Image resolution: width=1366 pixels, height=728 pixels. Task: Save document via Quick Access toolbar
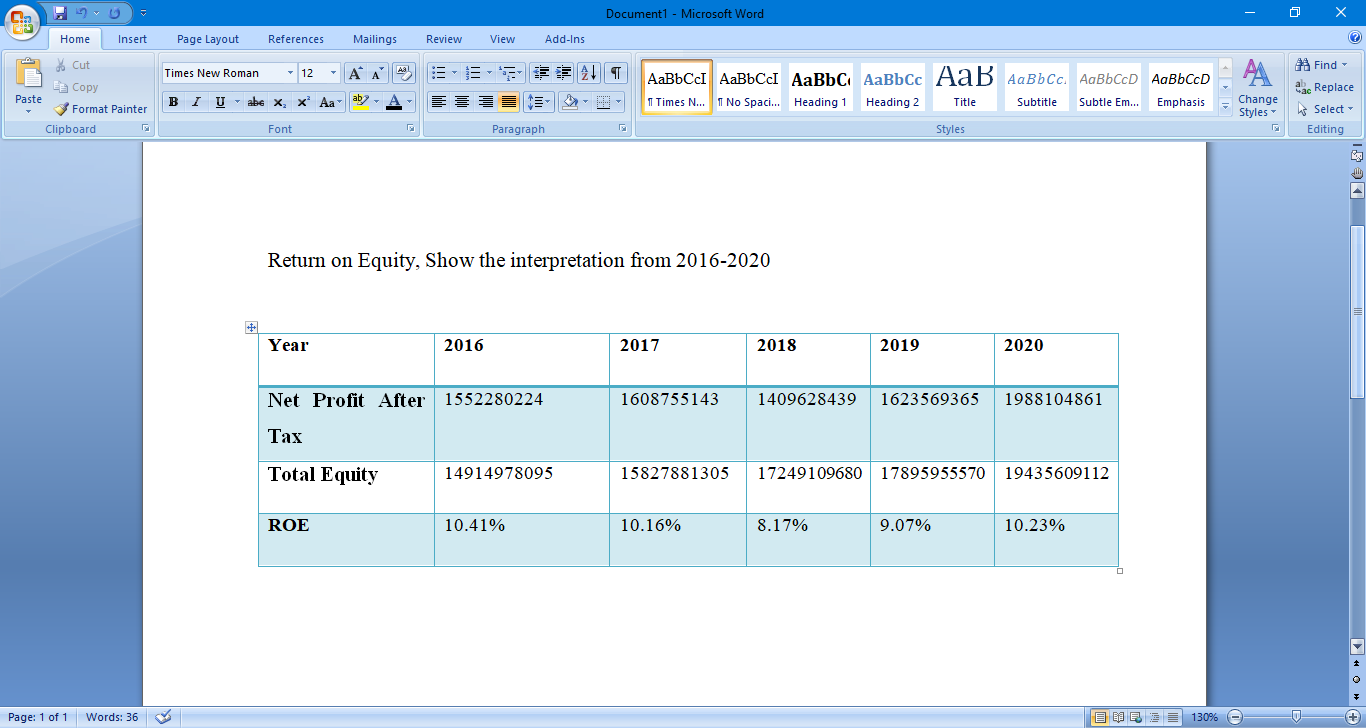pyautogui.click(x=61, y=13)
